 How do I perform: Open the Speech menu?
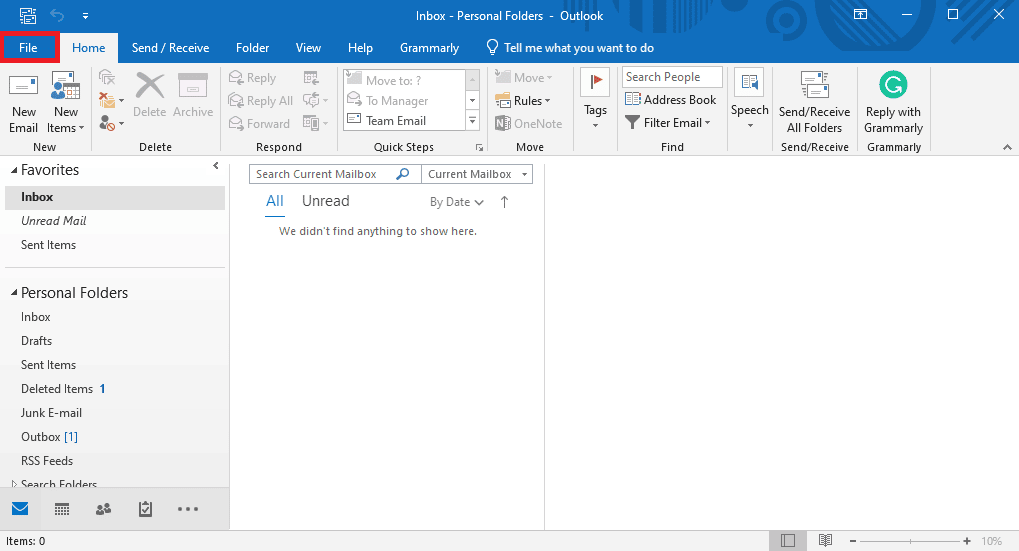point(749,99)
